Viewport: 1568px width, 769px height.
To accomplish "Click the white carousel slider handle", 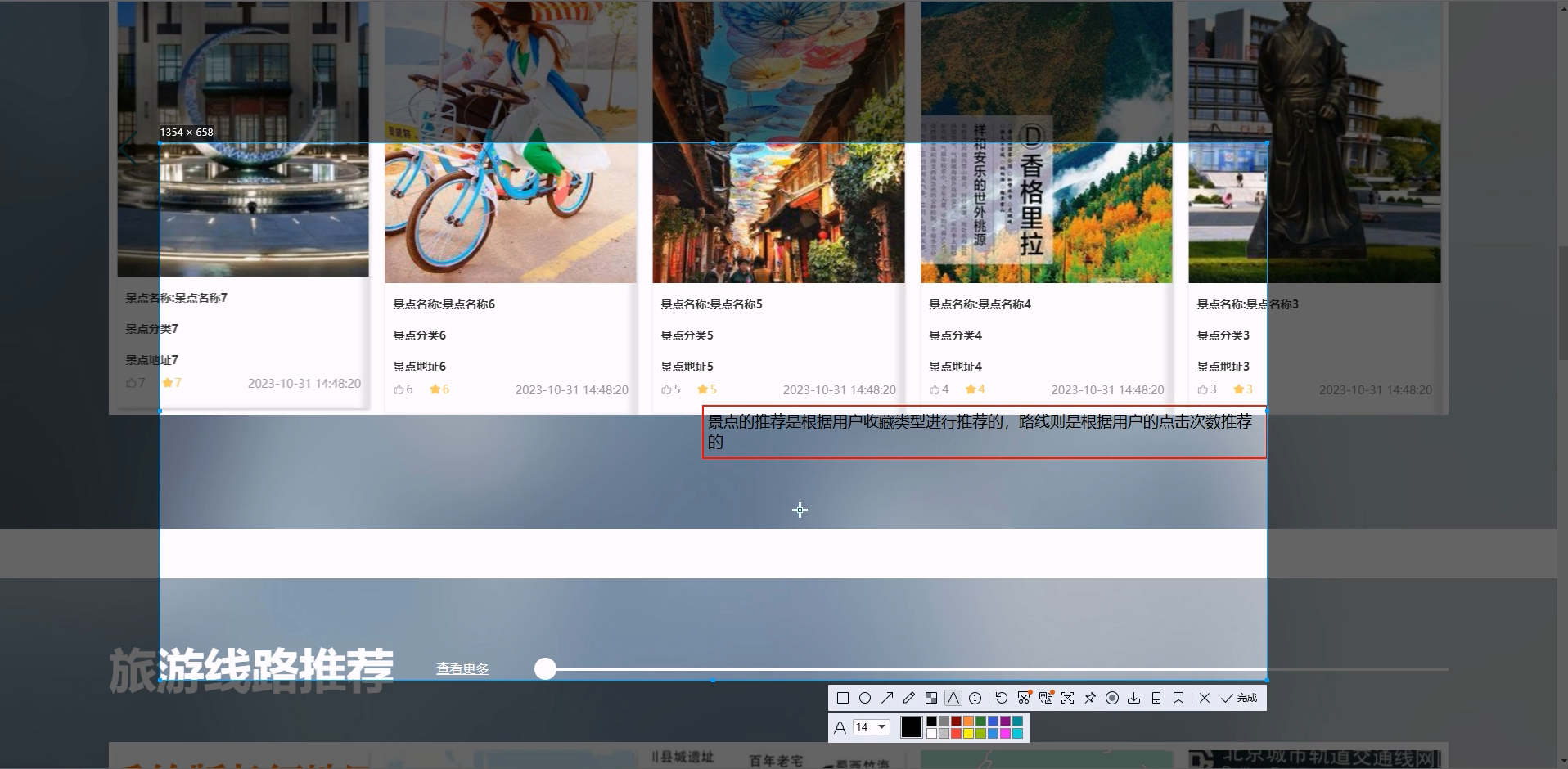I will [x=545, y=669].
